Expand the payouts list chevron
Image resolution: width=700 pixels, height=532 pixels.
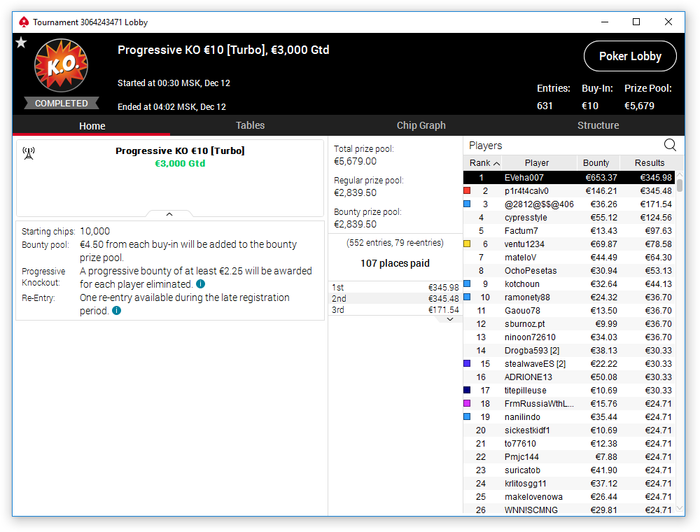(450, 319)
